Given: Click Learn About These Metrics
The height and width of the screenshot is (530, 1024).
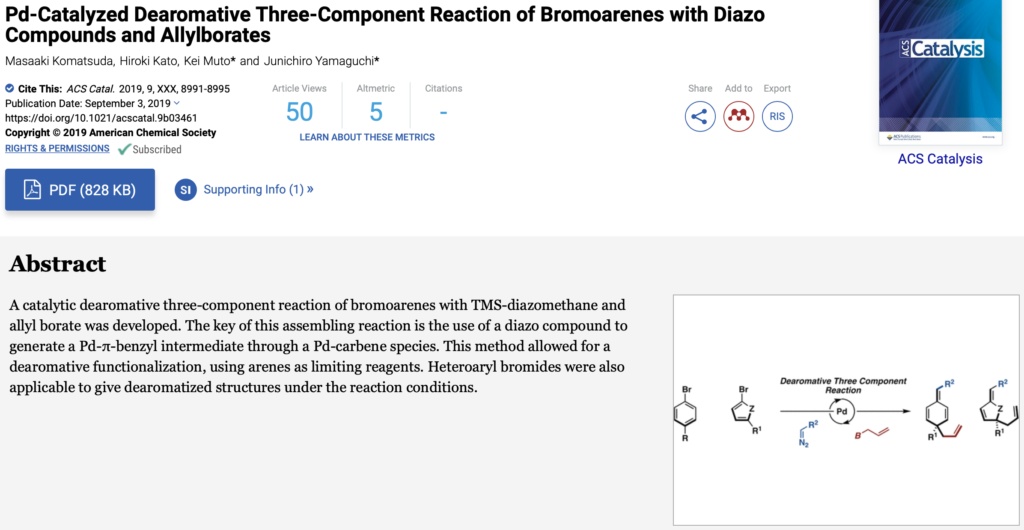Looking at the screenshot, I should click(x=367, y=137).
